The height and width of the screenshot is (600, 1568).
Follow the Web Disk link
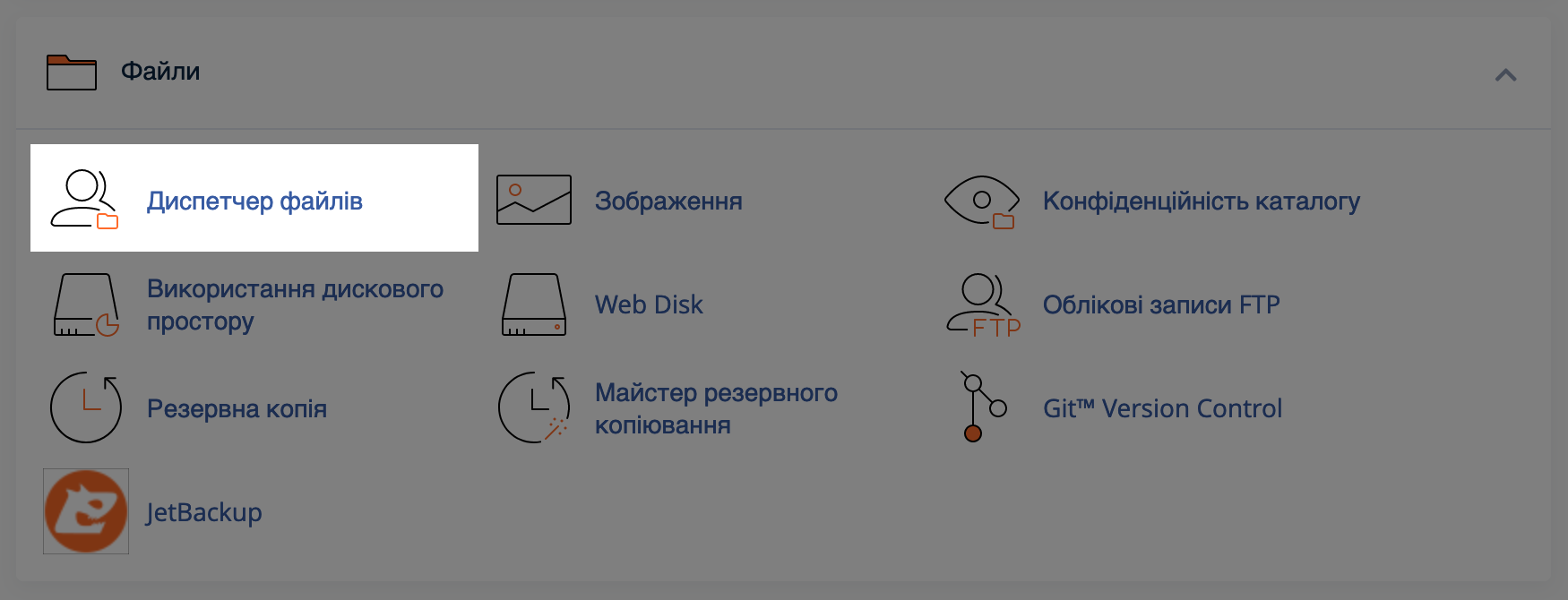(649, 305)
